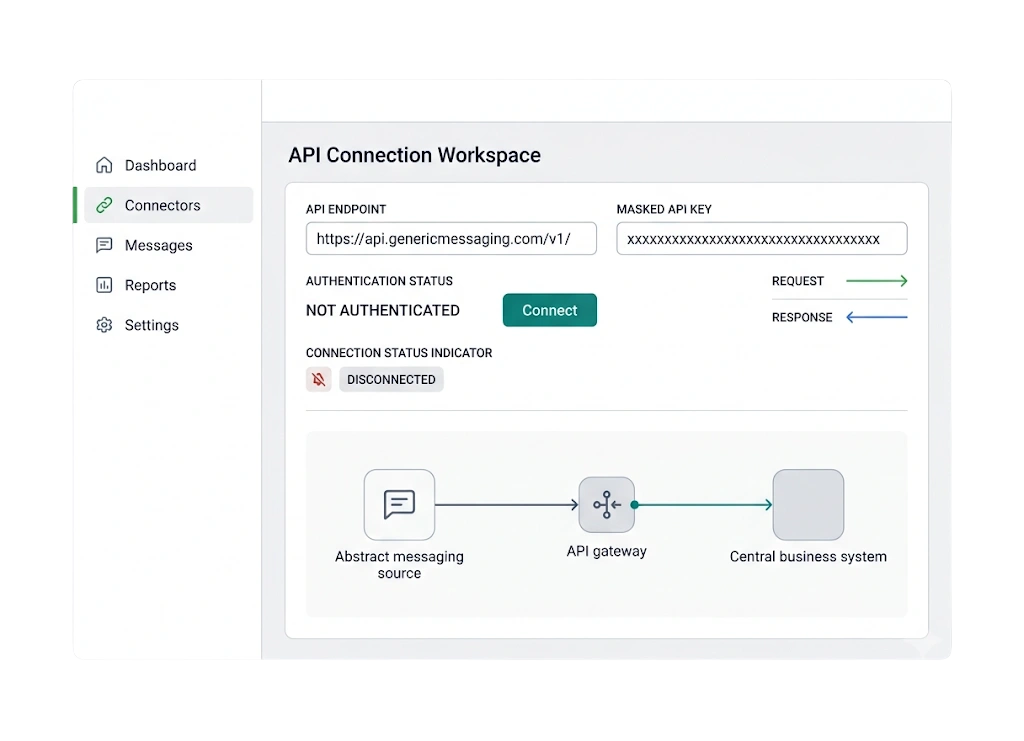The width and height of the screenshot is (1024, 741).
Task: Click the gray arrow from source to gateway
Action: tap(507, 505)
